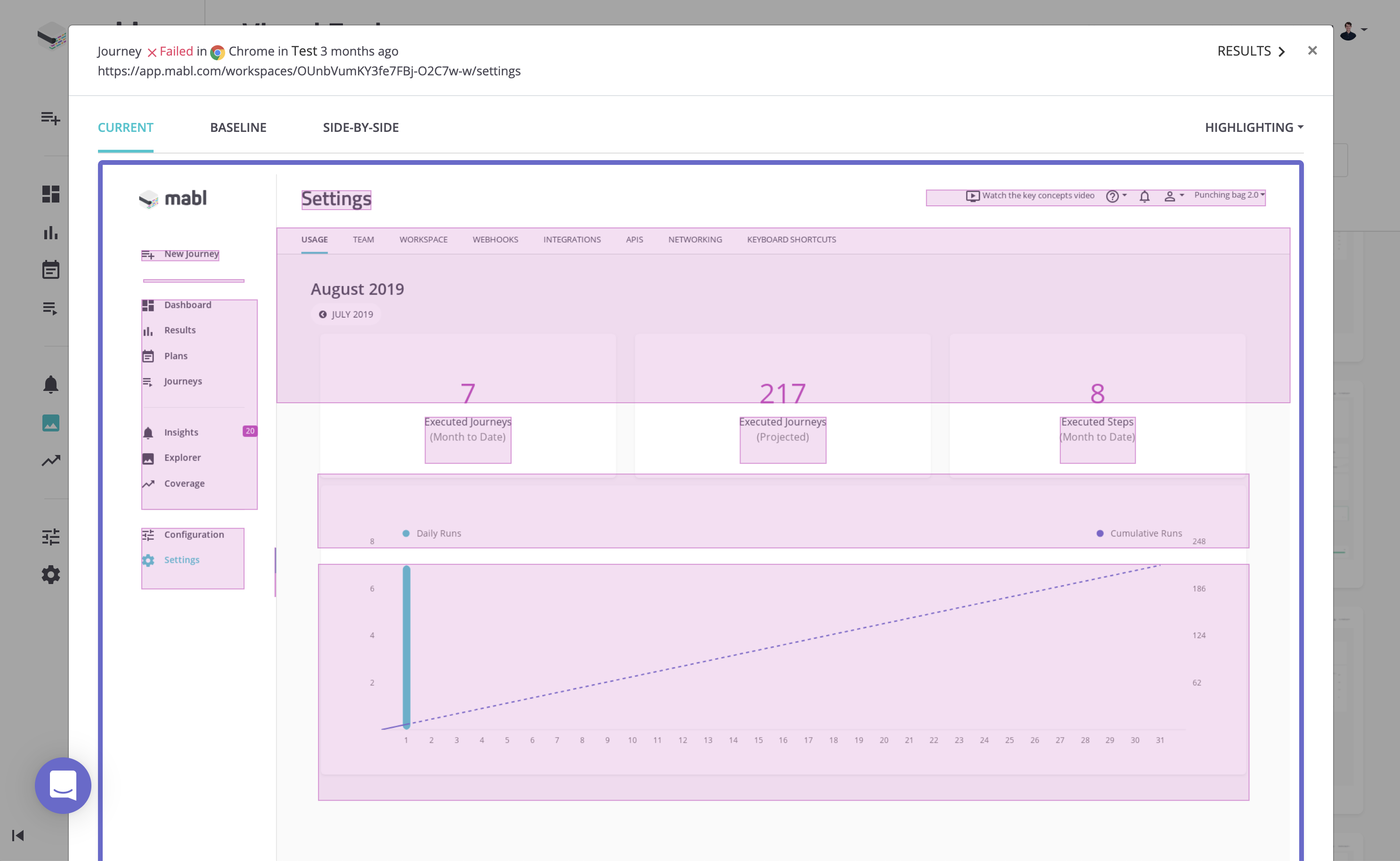Click the new journey icon in left sidebar

(50, 118)
